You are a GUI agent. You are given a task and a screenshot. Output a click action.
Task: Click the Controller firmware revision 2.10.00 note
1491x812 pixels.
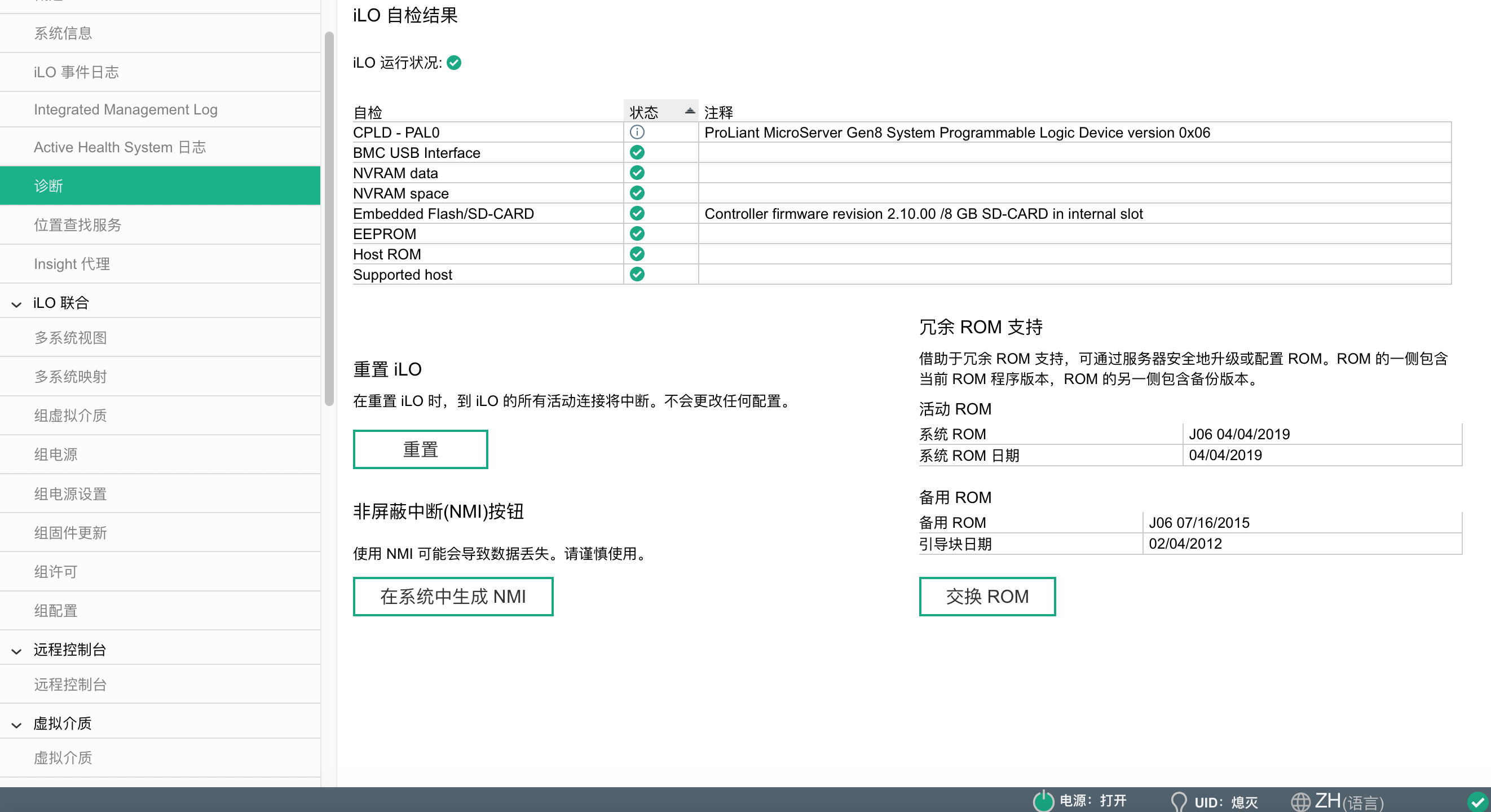point(924,214)
